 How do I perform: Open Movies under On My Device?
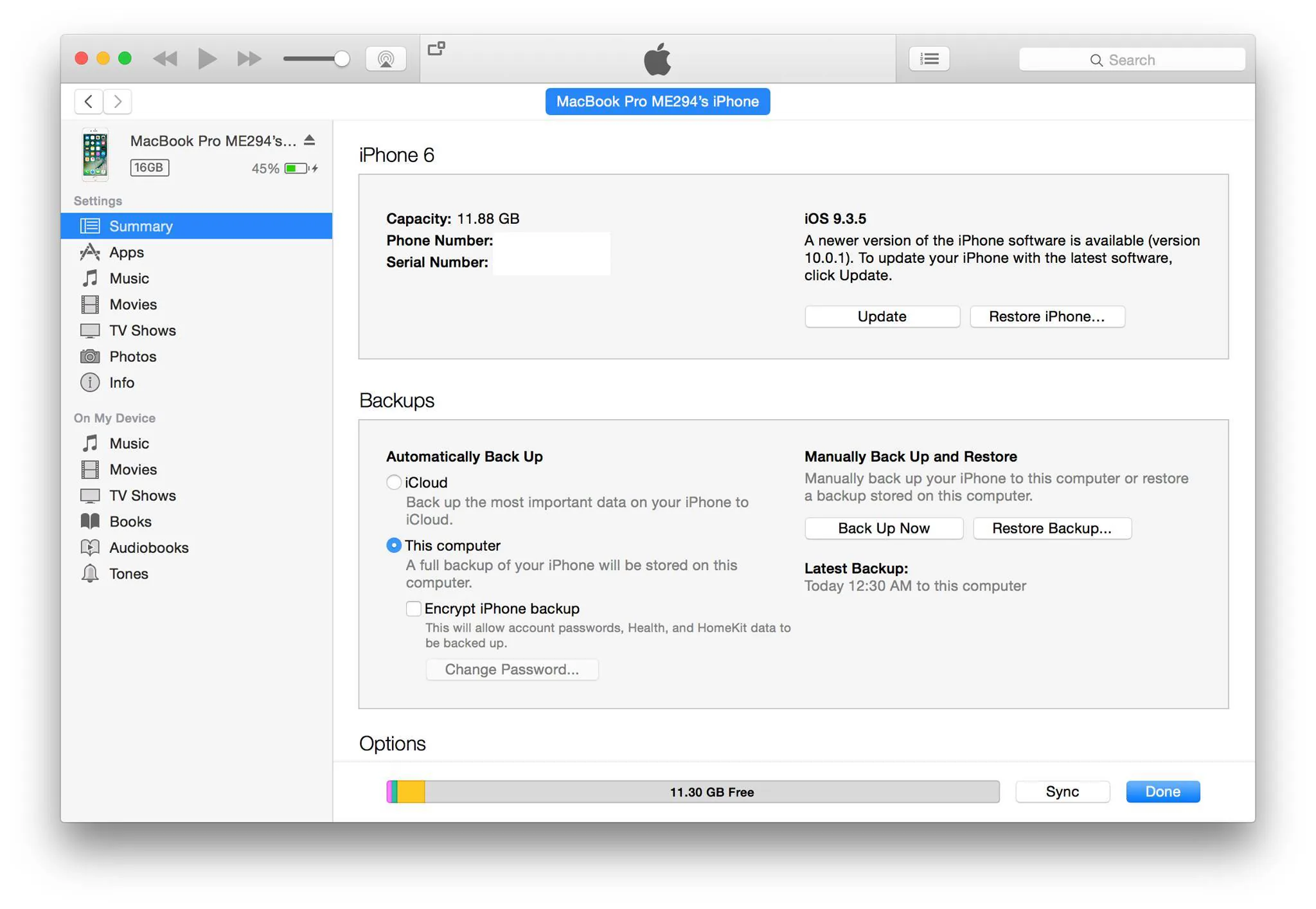pos(197,470)
